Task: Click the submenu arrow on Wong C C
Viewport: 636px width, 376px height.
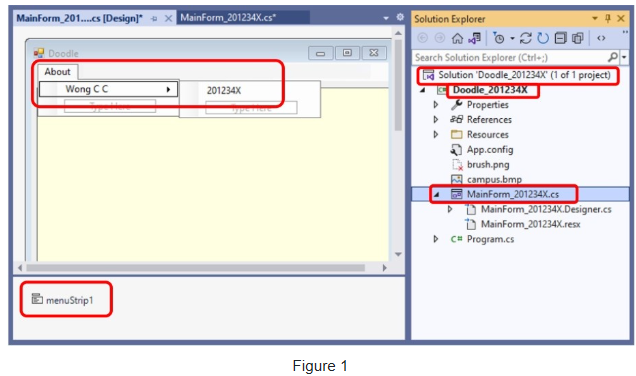Action: tap(168, 89)
